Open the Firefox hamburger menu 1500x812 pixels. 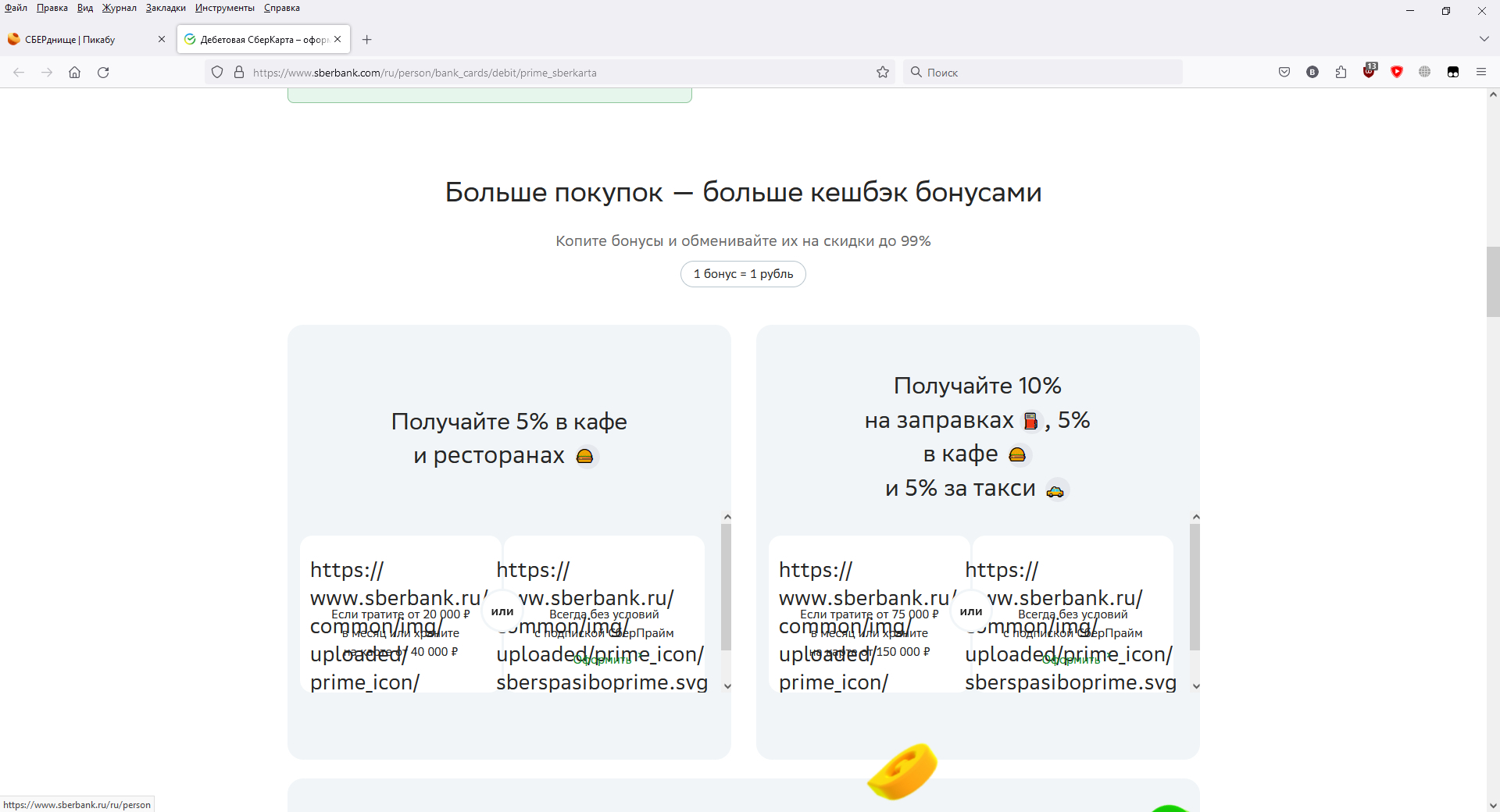pyautogui.click(x=1481, y=72)
